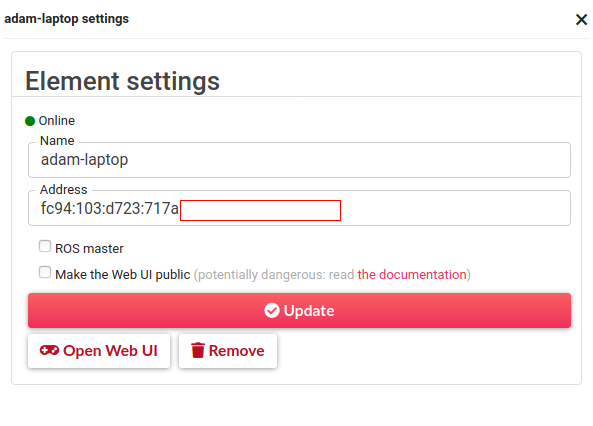Image resolution: width=593 pixels, height=426 pixels.
Task: Click the ROS master label text
Action: coord(89,249)
